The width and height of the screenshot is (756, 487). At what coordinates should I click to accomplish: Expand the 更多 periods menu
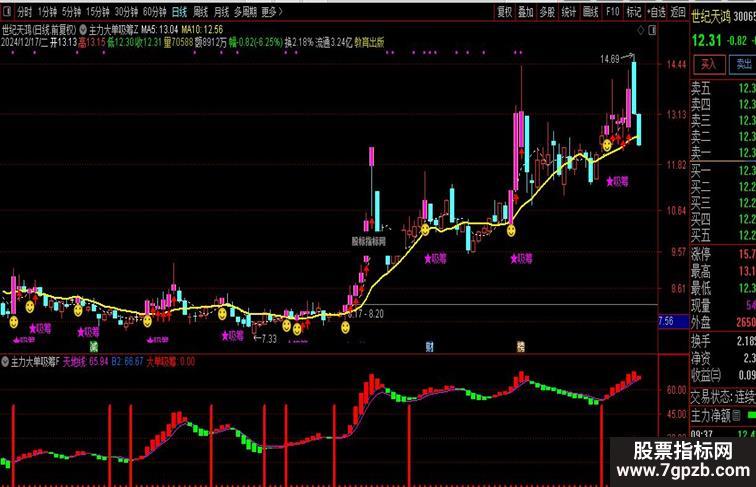[271, 12]
